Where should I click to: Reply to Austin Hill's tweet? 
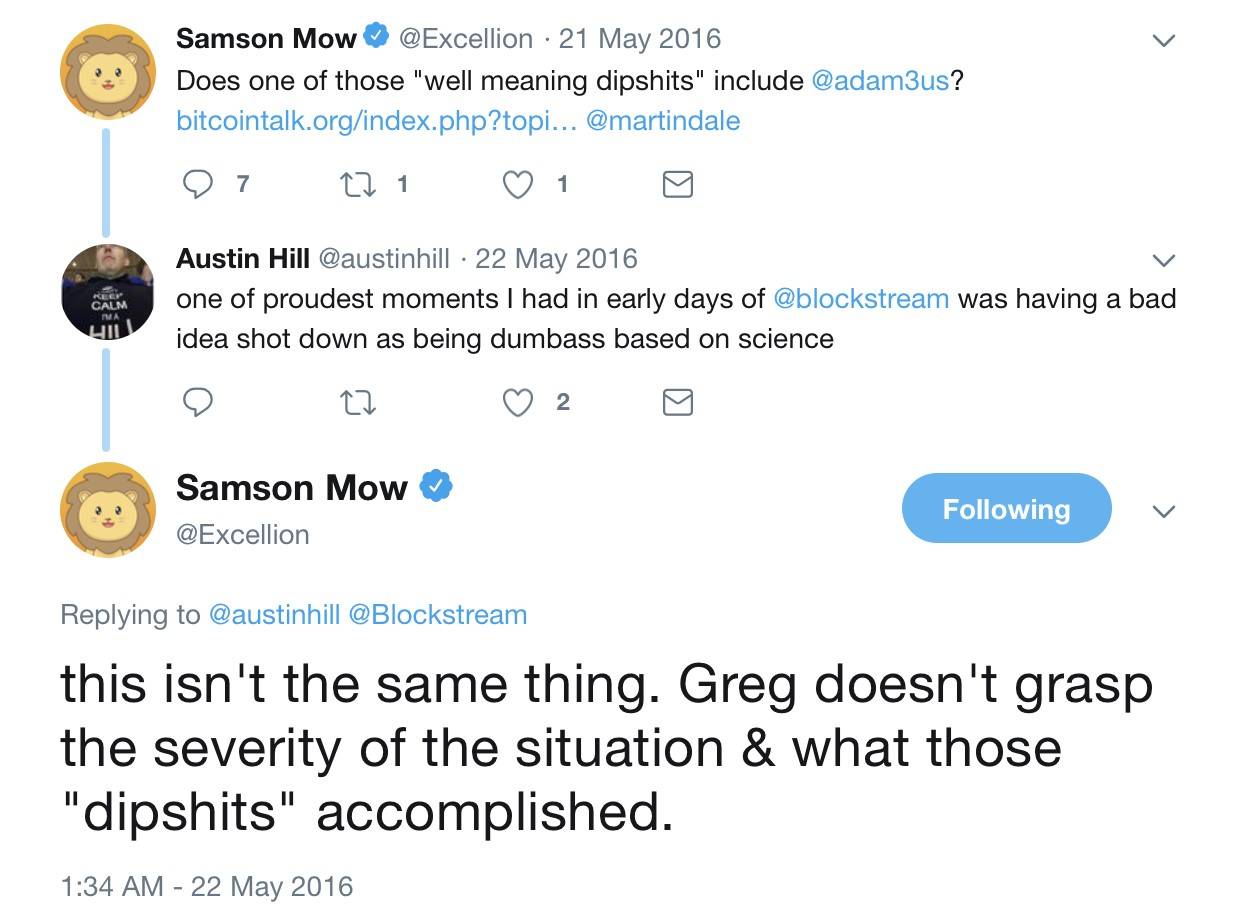click(198, 402)
